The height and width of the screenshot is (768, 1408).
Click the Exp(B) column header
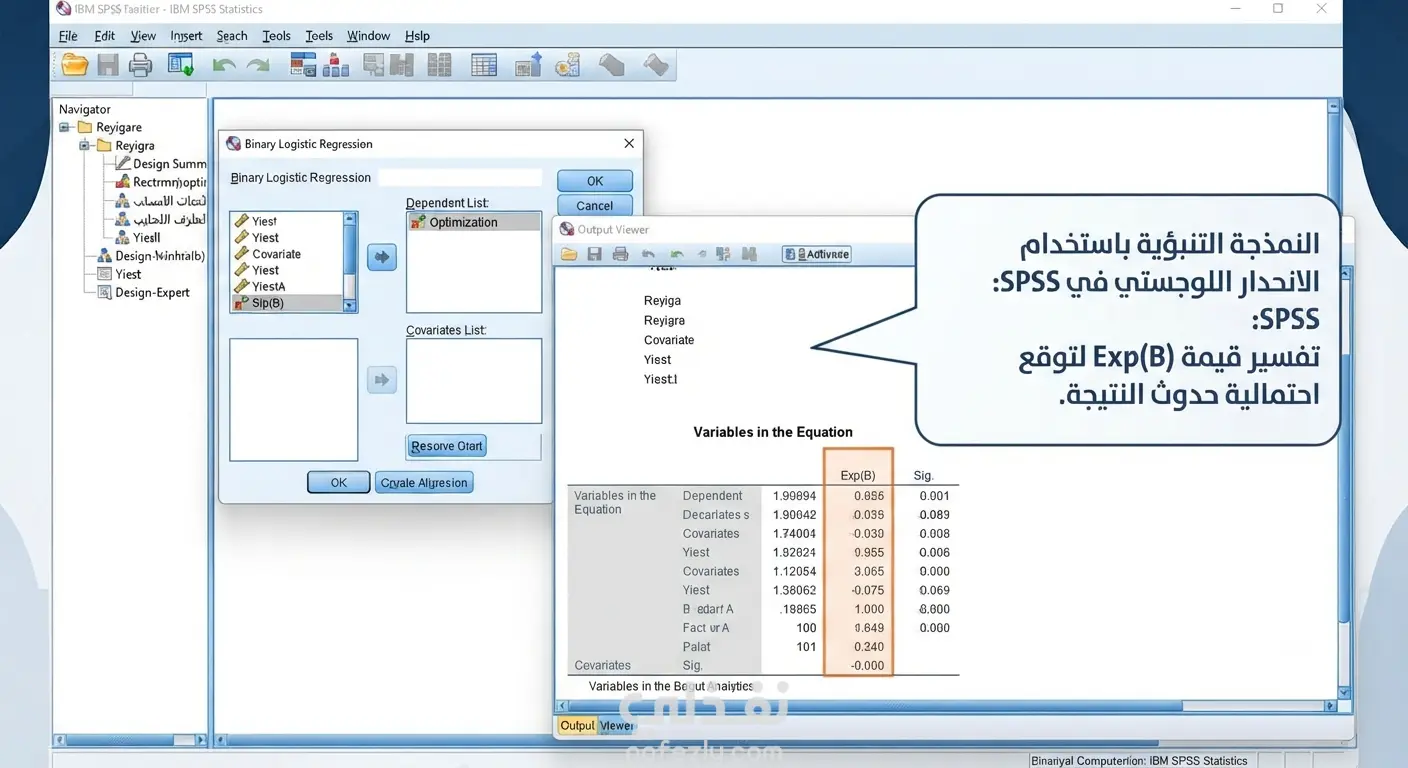click(x=858, y=476)
